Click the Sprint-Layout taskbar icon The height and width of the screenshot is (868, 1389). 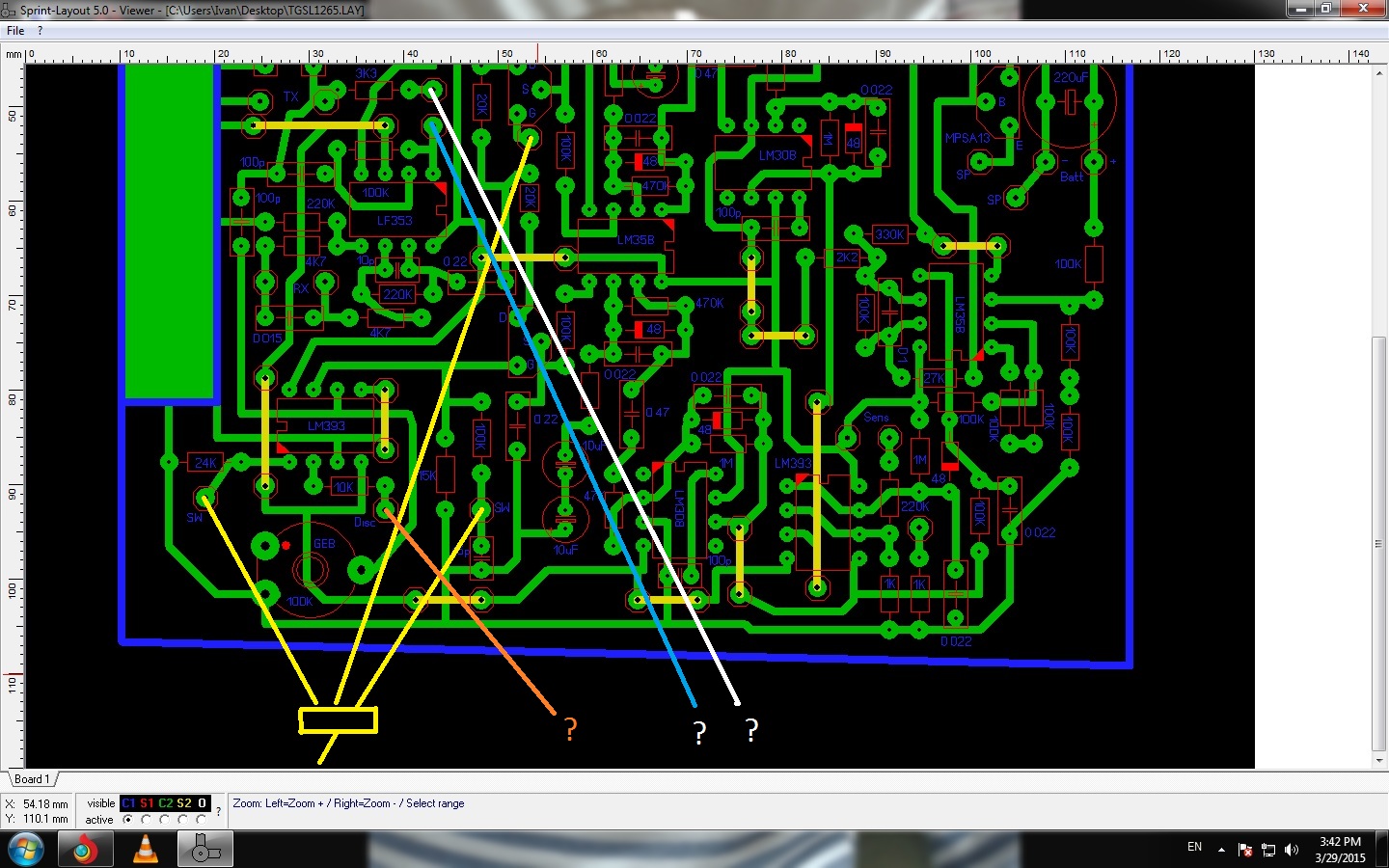204,850
